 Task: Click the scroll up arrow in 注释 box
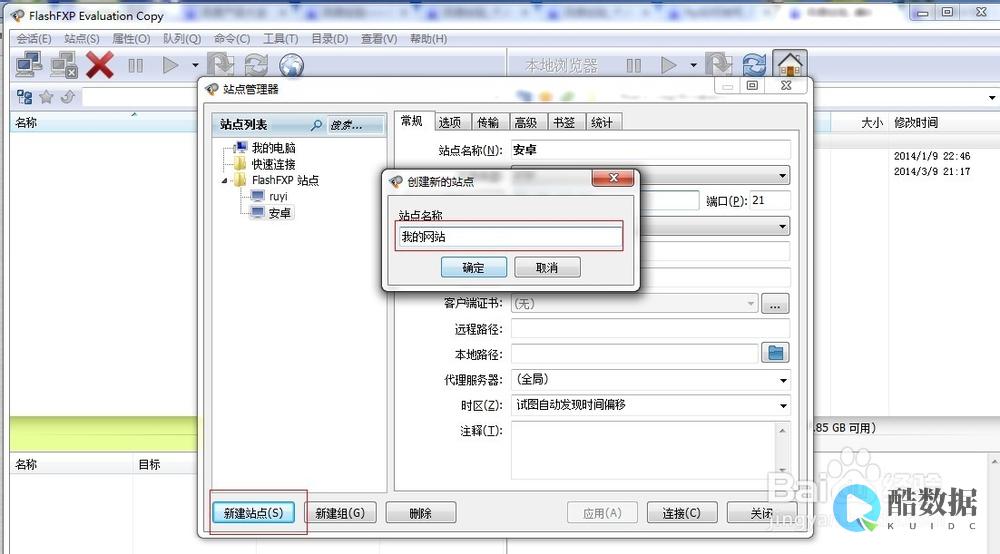click(783, 431)
